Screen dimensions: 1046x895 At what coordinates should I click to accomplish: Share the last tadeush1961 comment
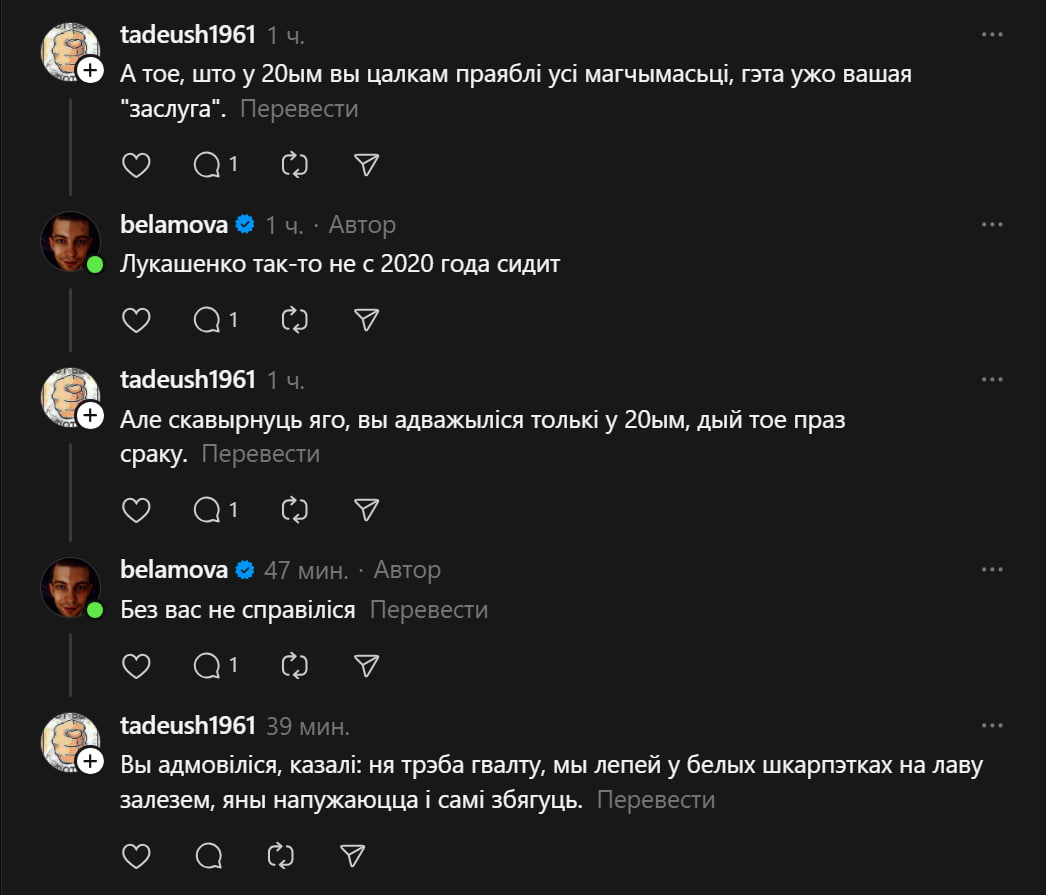(351, 856)
